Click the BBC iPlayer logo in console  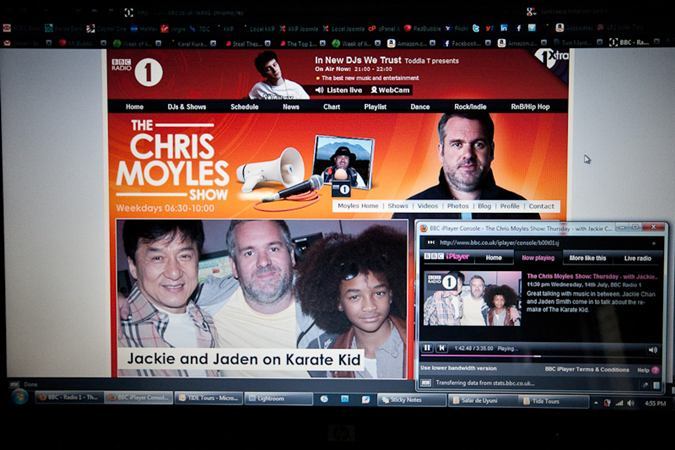(446, 257)
